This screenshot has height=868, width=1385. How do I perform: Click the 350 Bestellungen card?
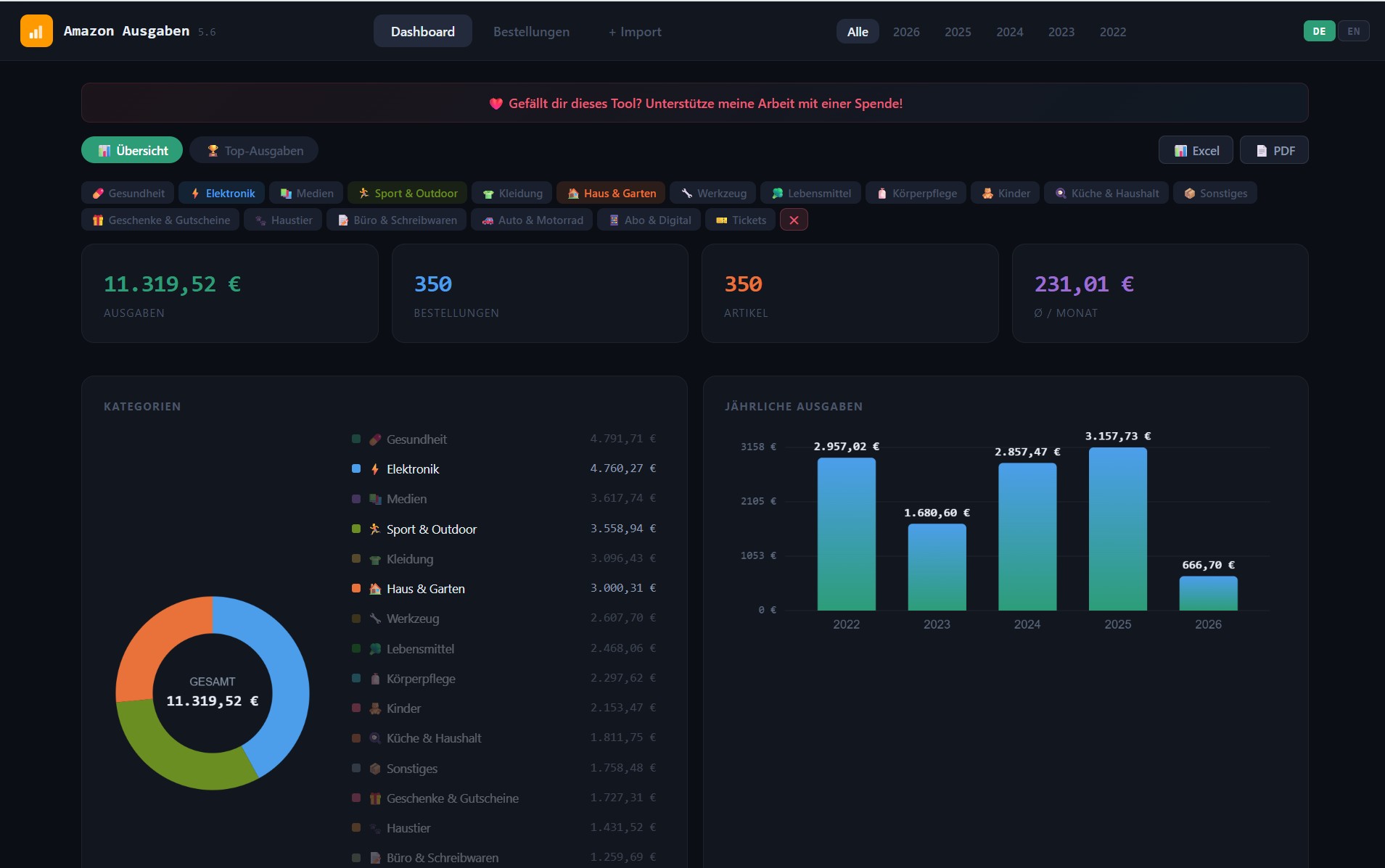(540, 293)
